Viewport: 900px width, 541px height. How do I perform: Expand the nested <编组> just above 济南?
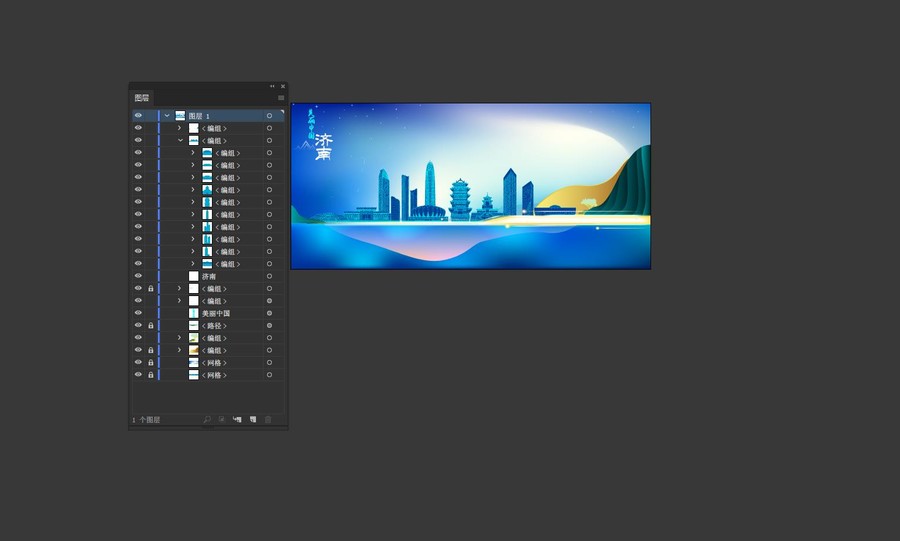pos(193,264)
